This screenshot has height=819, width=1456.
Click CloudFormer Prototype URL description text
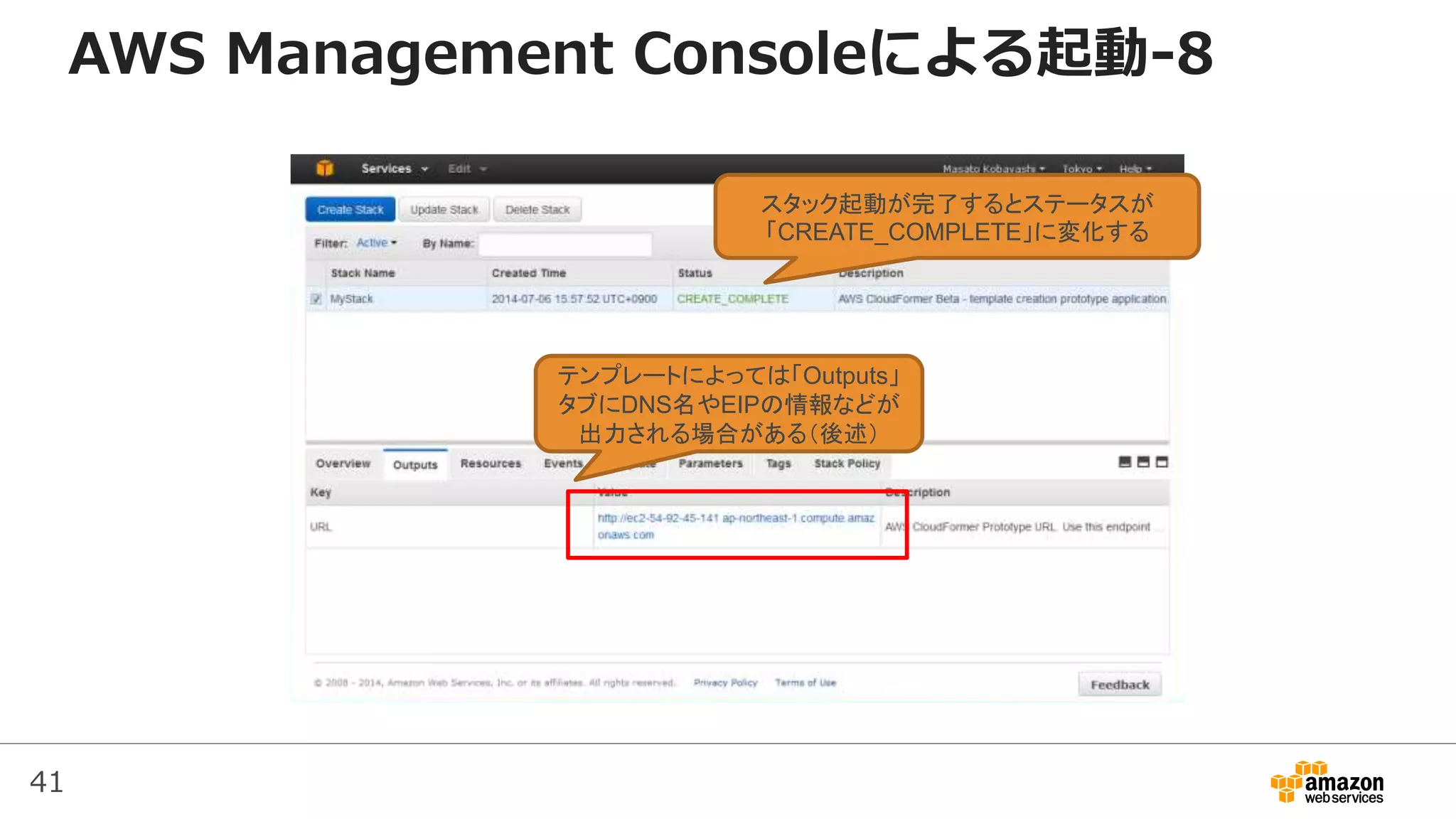1017,527
